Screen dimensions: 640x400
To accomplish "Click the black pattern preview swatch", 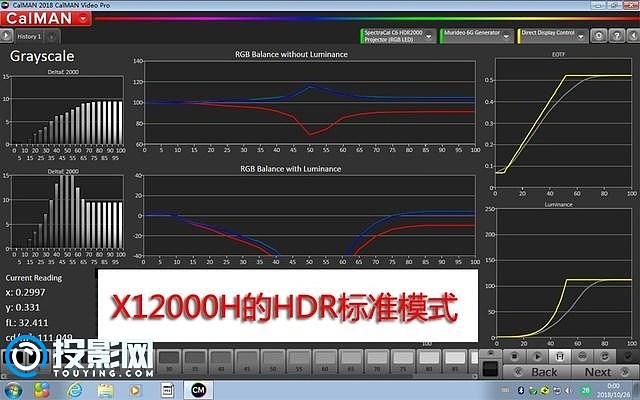I will coord(490,368).
